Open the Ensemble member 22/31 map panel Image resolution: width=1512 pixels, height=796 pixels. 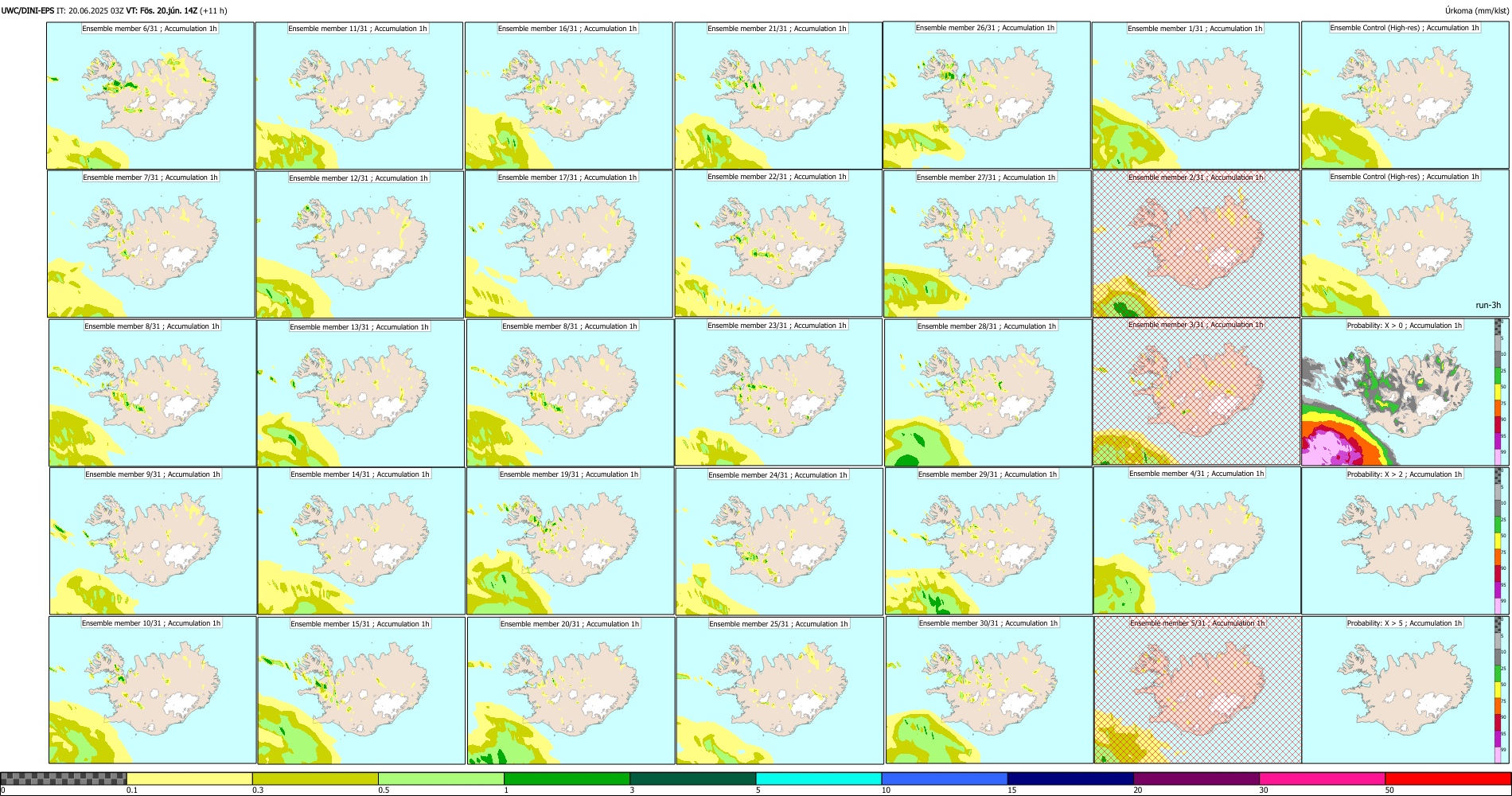(x=778, y=244)
